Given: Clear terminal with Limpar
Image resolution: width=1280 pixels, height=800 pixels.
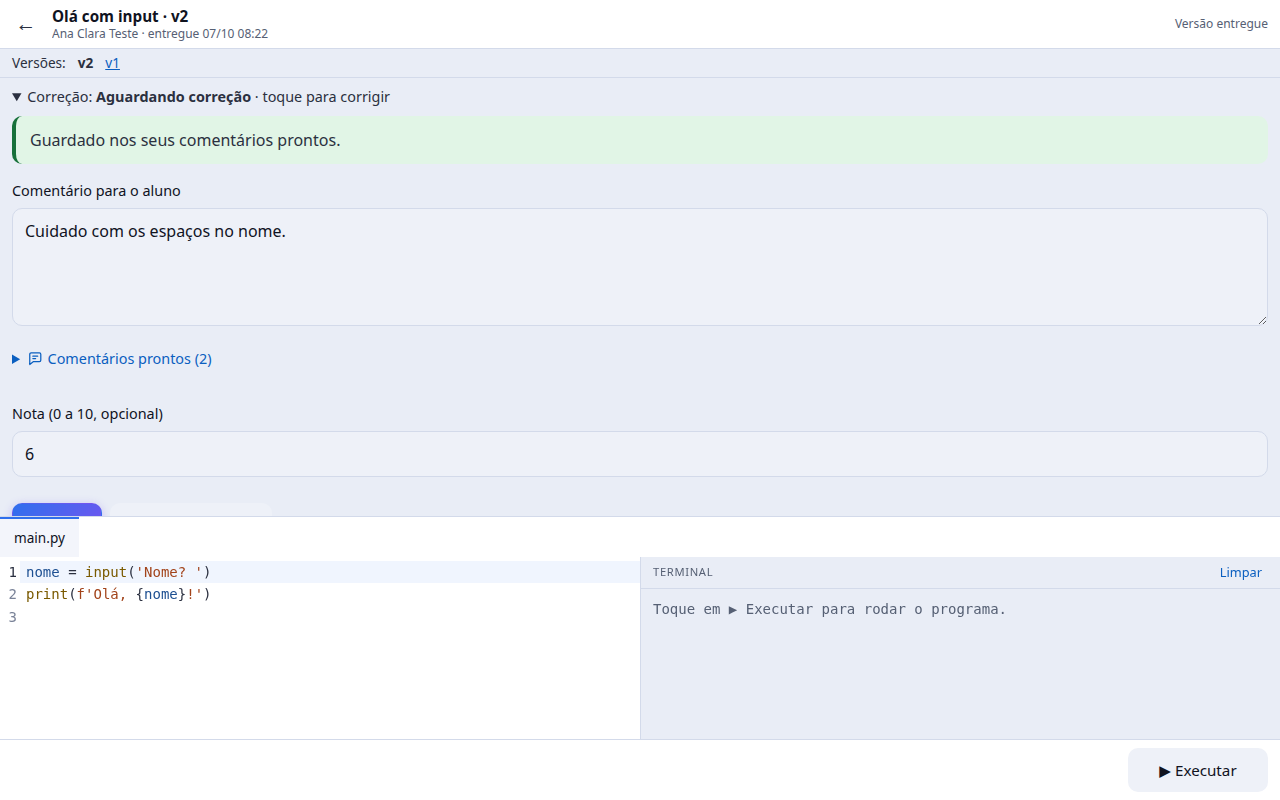Looking at the screenshot, I should pyautogui.click(x=1240, y=573).
